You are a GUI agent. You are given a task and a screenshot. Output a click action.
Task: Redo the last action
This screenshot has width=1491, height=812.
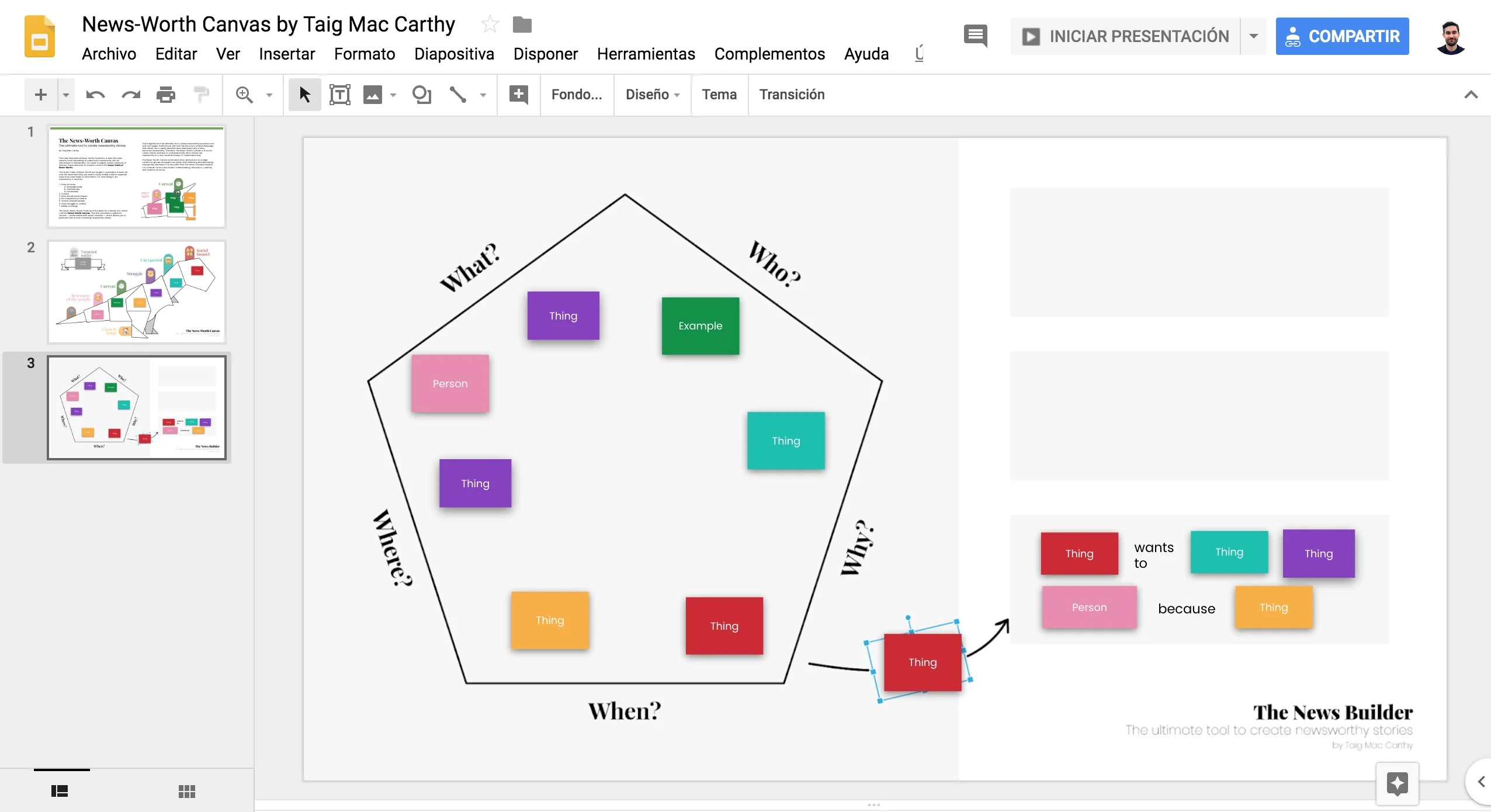pyautogui.click(x=130, y=95)
